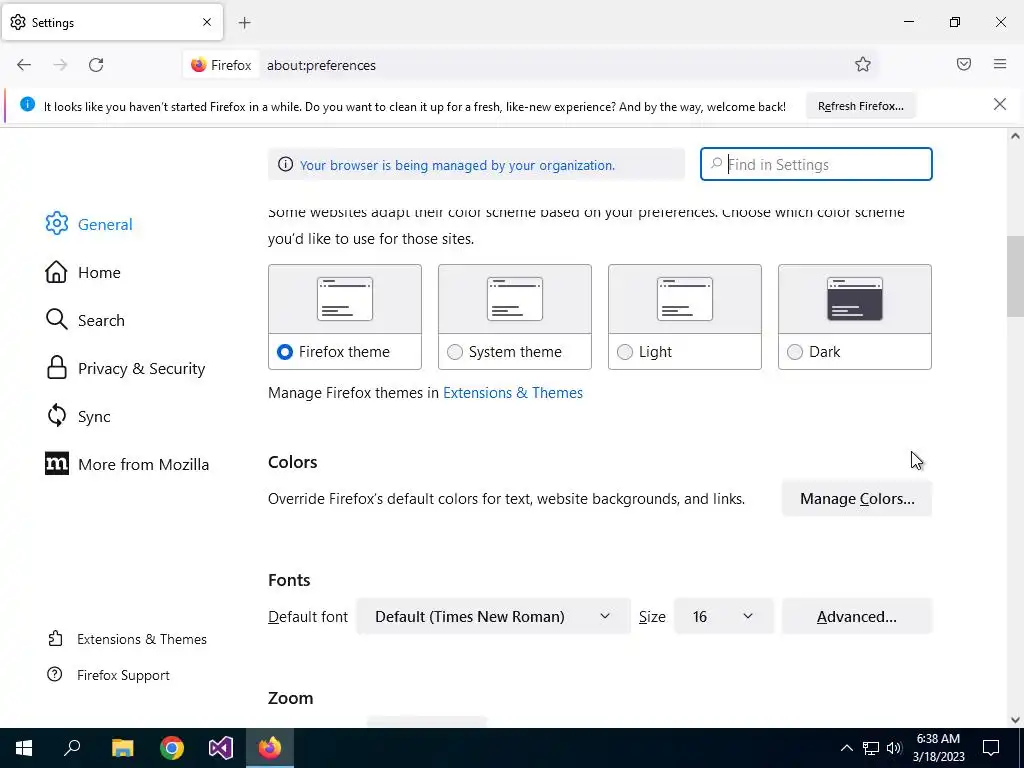
Task: Click the Manage Colors... button
Action: pos(856,498)
